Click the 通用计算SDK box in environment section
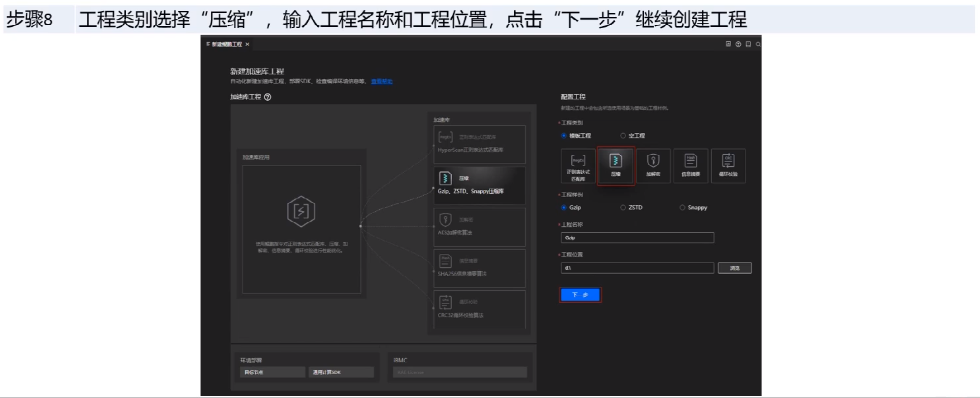Image resolution: width=980 pixels, height=398 pixels. (x=341, y=372)
